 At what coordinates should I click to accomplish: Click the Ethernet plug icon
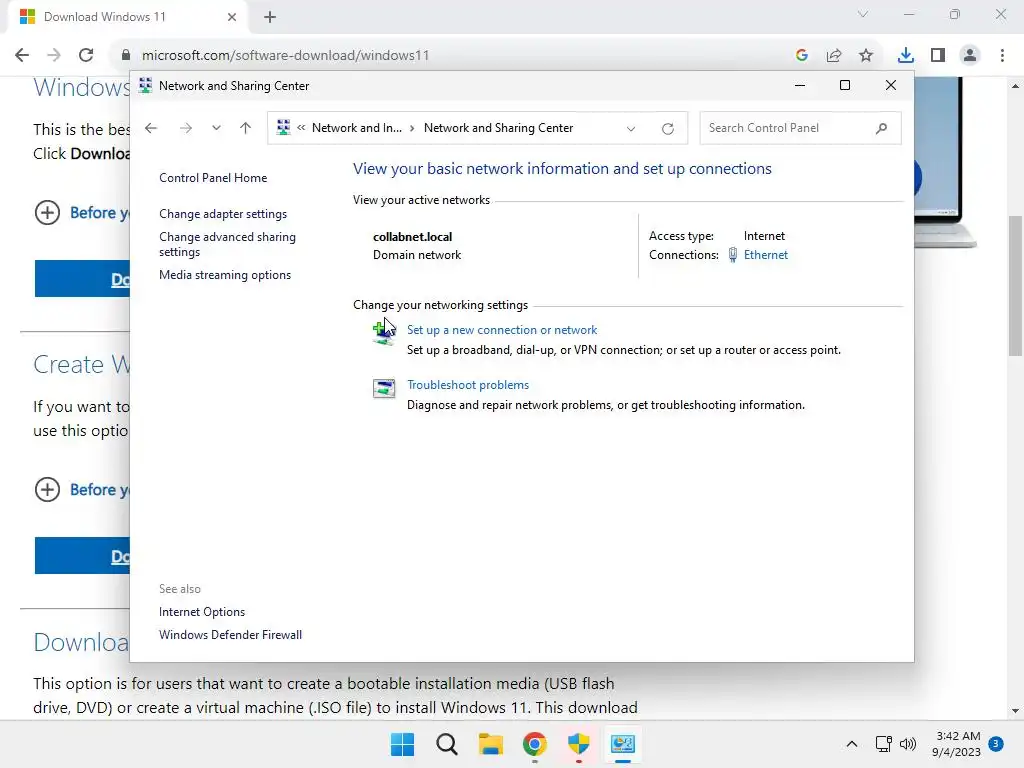click(x=733, y=255)
